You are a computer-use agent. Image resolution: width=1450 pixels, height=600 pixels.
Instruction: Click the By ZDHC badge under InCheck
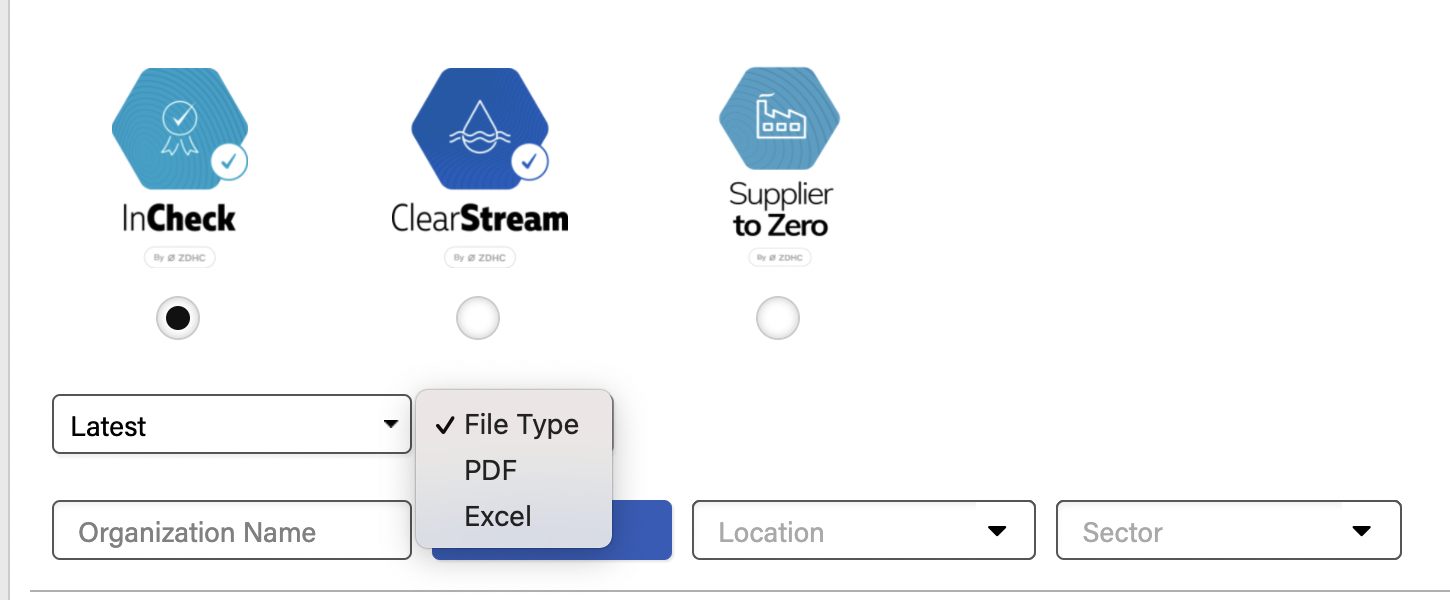pyautogui.click(x=179, y=258)
